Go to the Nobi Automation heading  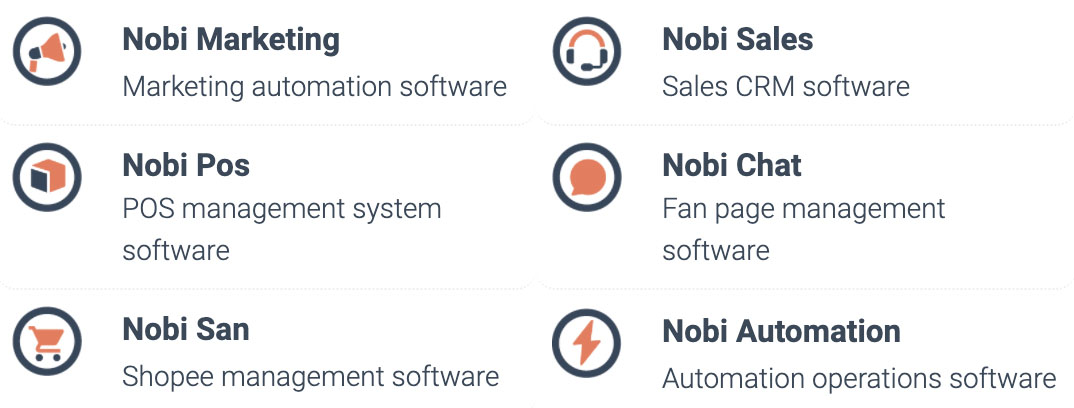click(x=781, y=331)
